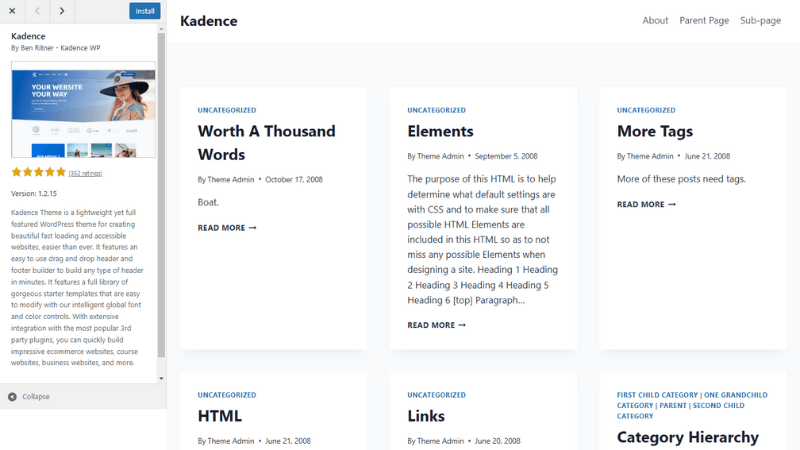Close the theme preview panel
800x450 pixels.
click(12, 11)
